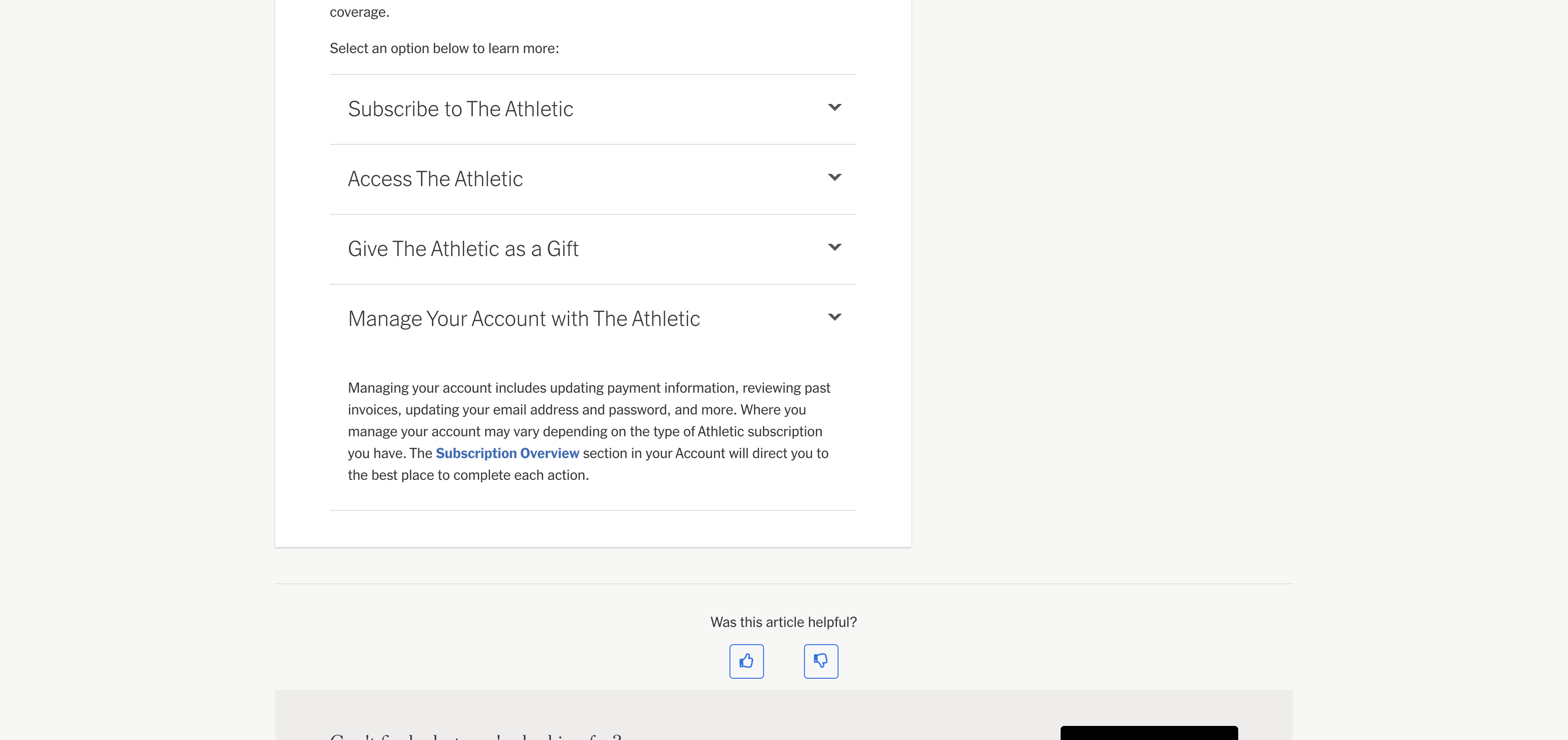Open Give The Athletic as a Gift heading
Image resolution: width=1568 pixels, height=740 pixels.
coord(463,249)
